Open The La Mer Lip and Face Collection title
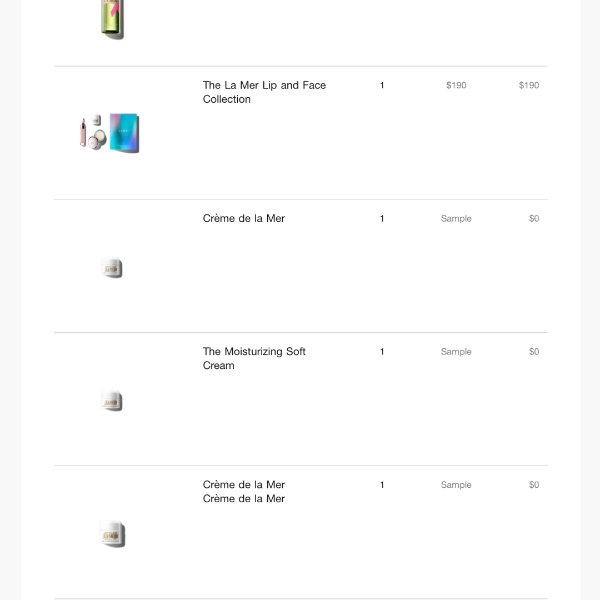The image size is (600, 600). pos(264,92)
